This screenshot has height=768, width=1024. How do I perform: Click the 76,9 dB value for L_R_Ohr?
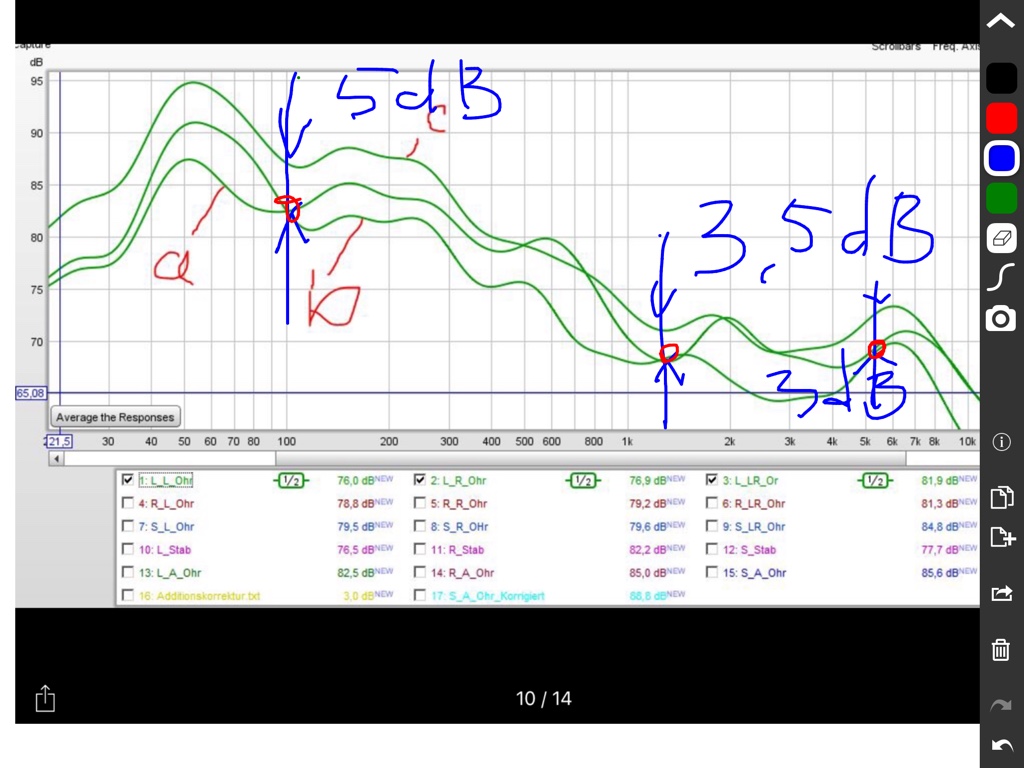click(x=648, y=481)
